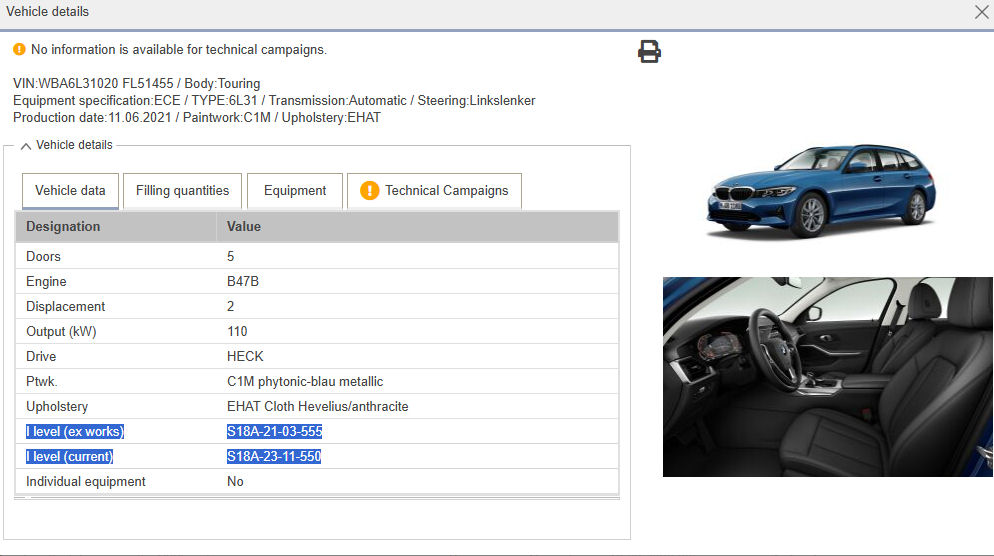Click the S18A-23-11-550 current I level value
Image resolution: width=994 pixels, height=556 pixels.
point(274,456)
